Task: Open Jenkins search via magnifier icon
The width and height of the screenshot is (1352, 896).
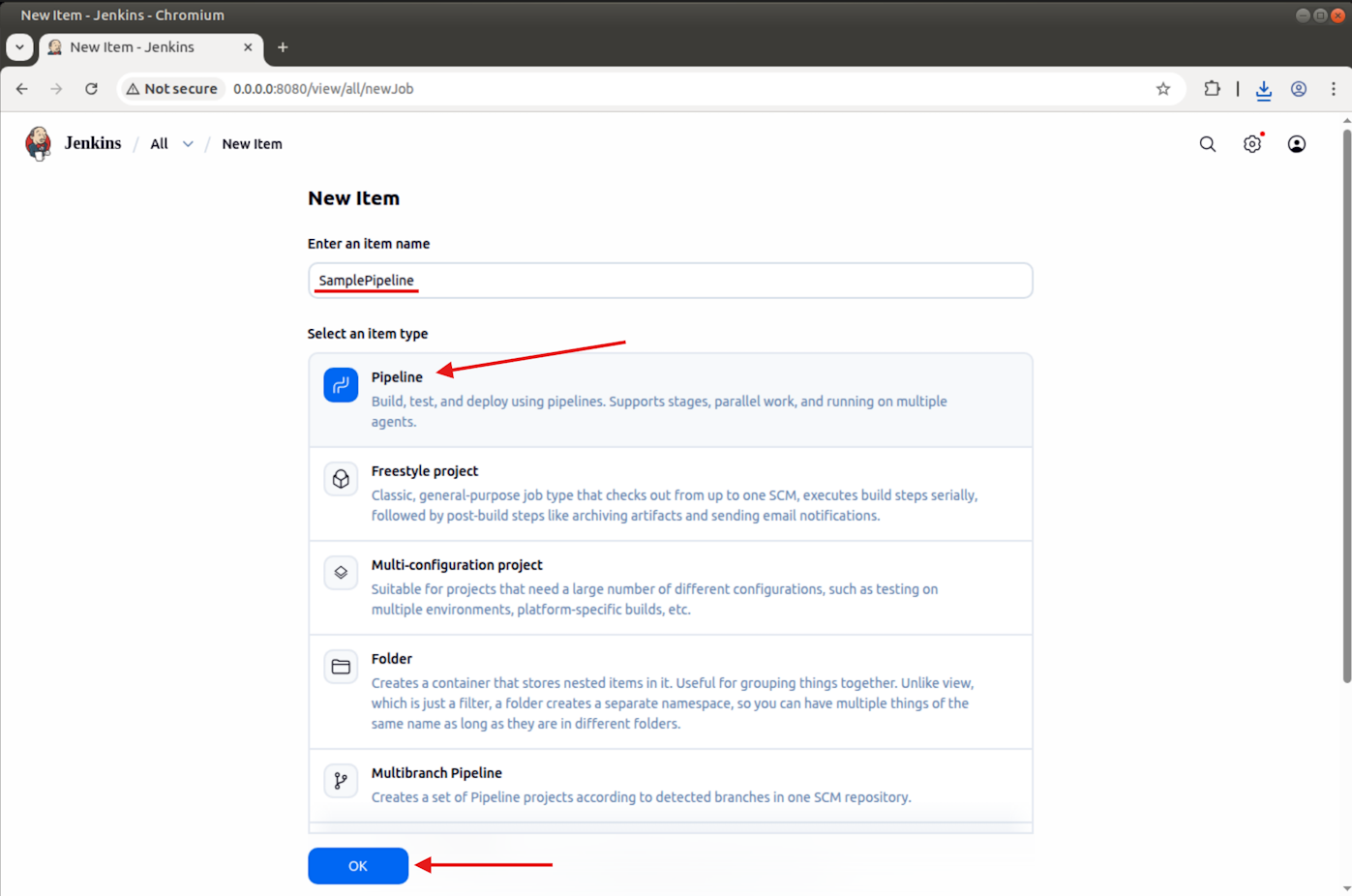Action: point(1207,144)
